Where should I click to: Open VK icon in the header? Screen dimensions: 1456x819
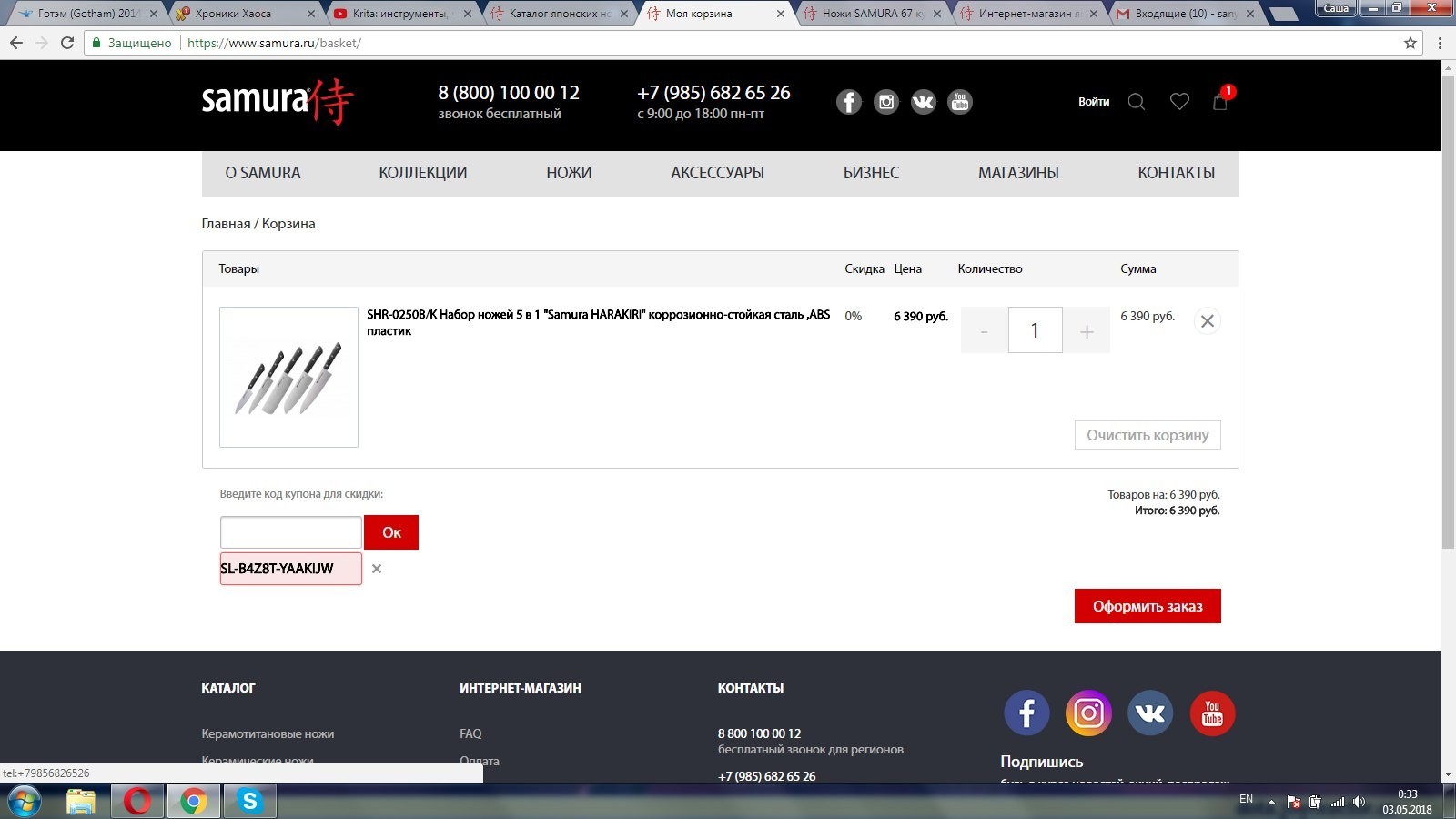point(923,102)
